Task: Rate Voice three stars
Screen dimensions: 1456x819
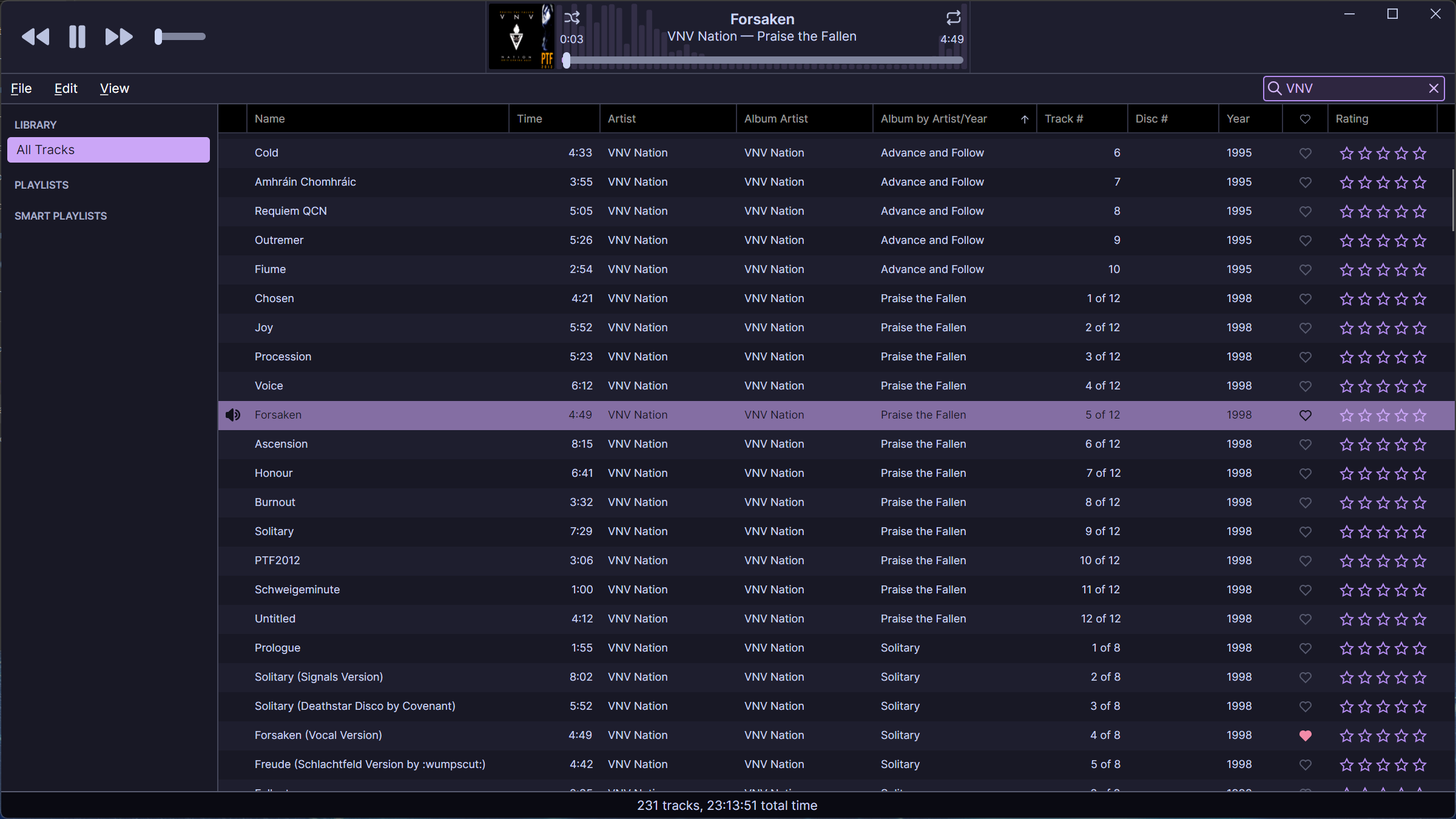Action: [x=1383, y=386]
